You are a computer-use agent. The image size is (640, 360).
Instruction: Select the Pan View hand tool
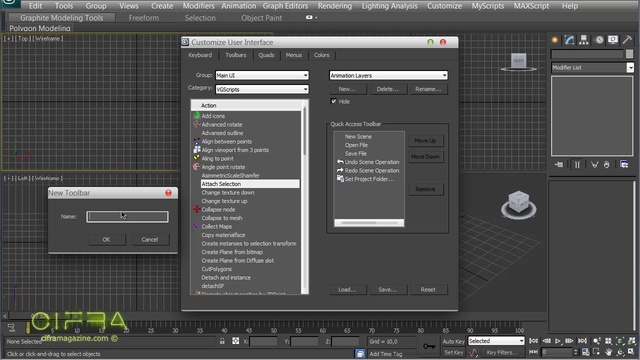[609, 352]
